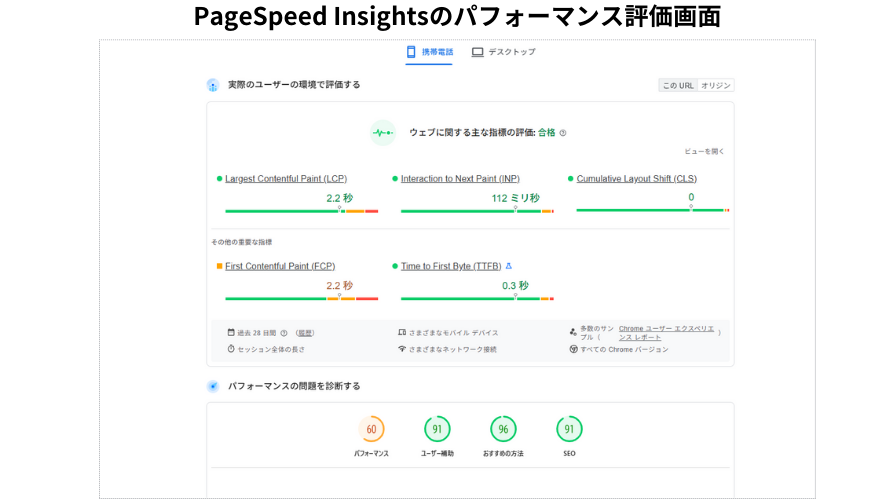Switch to the デスクトップ tab
This screenshot has height=500, width=890.
pyautogui.click(x=503, y=52)
